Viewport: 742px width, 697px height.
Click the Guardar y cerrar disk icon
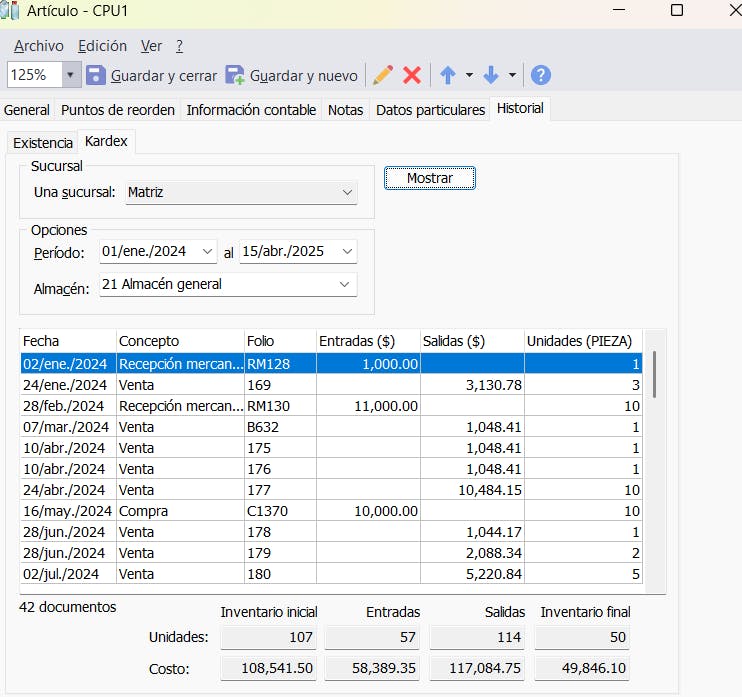[96, 75]
